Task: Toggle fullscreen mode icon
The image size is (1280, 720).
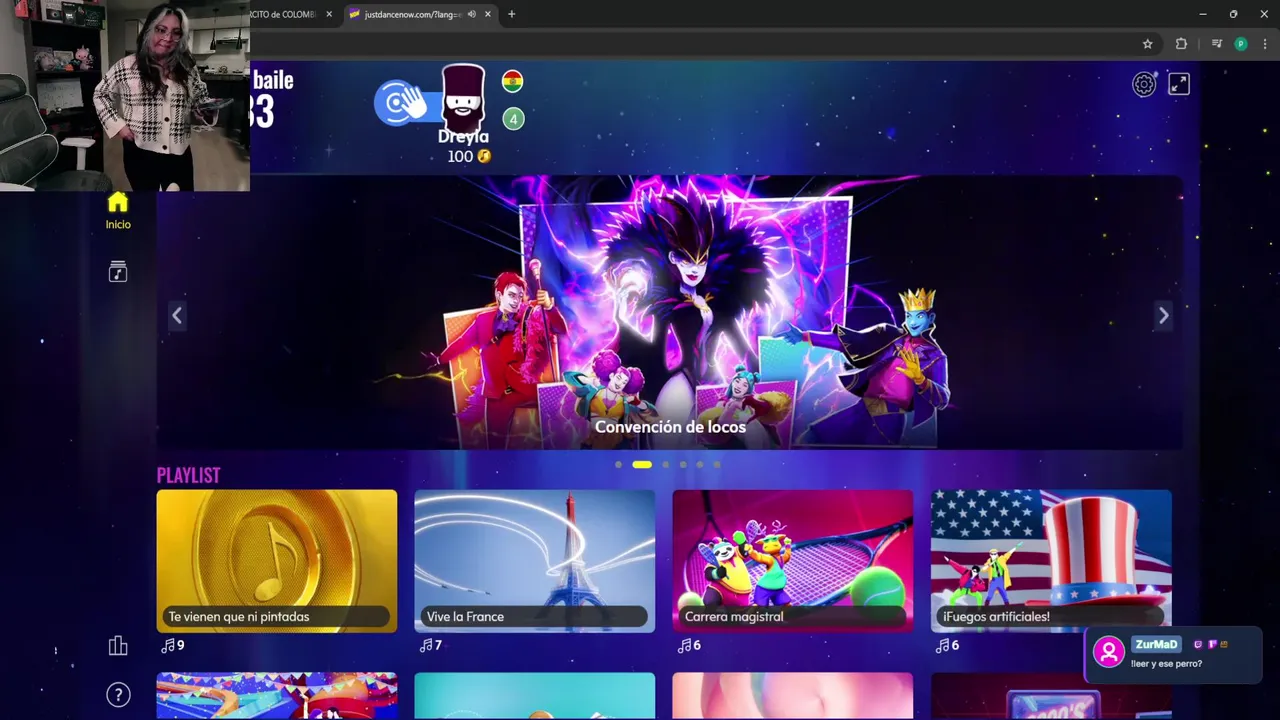Action: [1179, 85]
